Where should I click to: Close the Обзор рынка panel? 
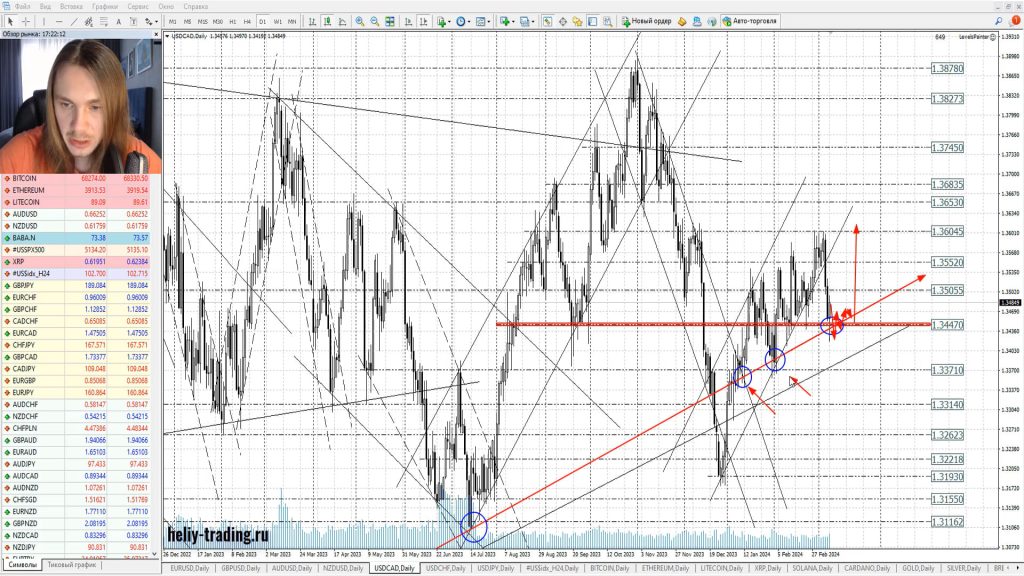click(x=156, y=33)
